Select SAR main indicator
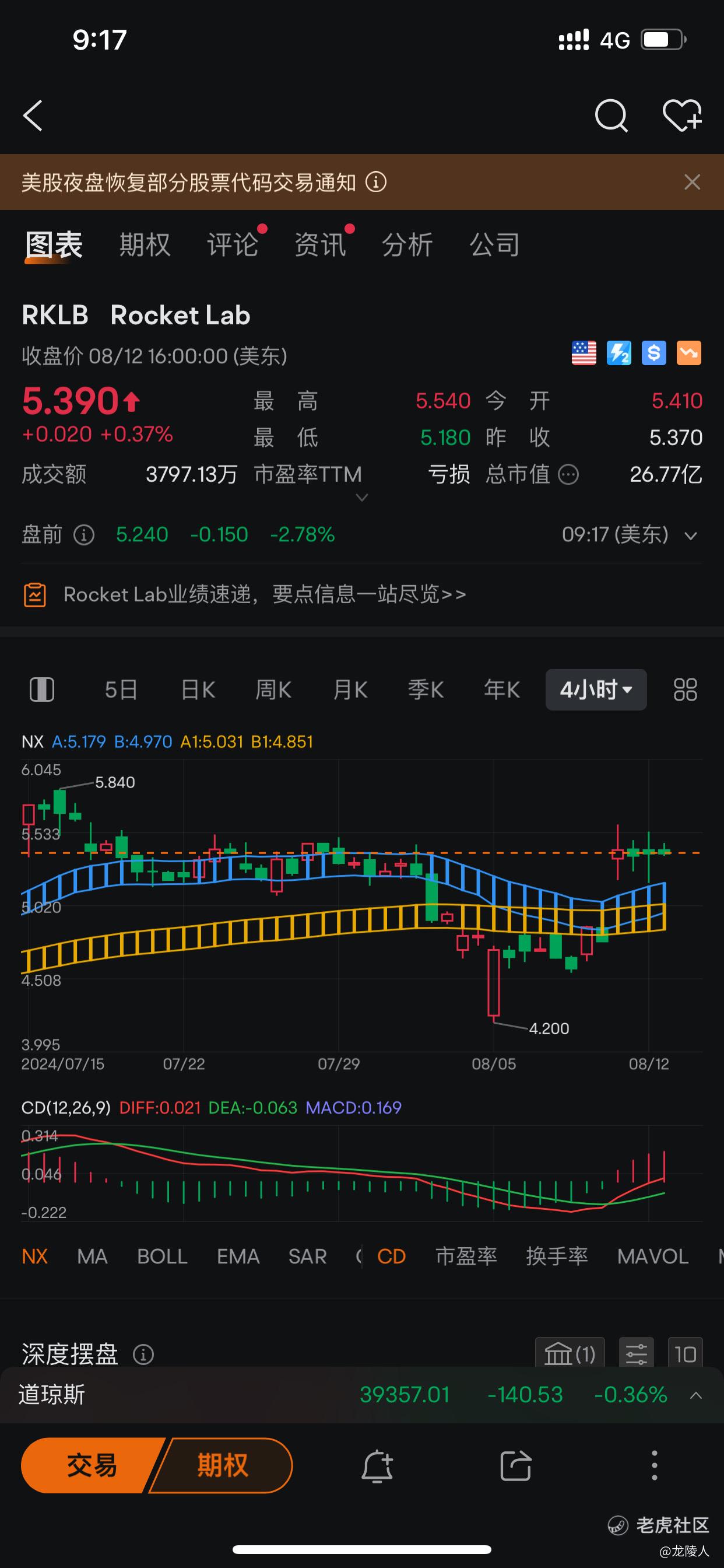The image size is (724, 1568). [308, 1256]
